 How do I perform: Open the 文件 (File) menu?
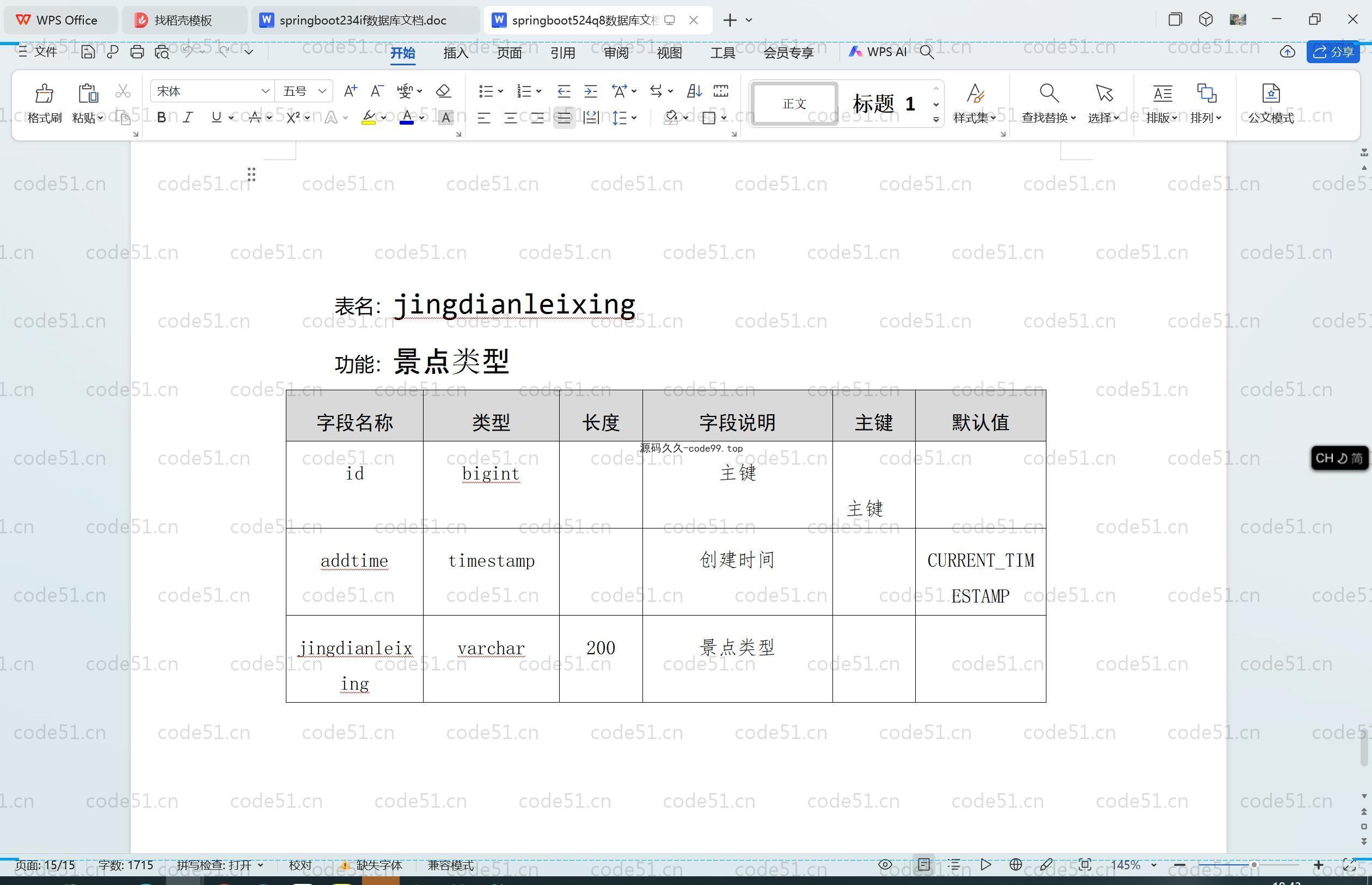coord(38,52)
